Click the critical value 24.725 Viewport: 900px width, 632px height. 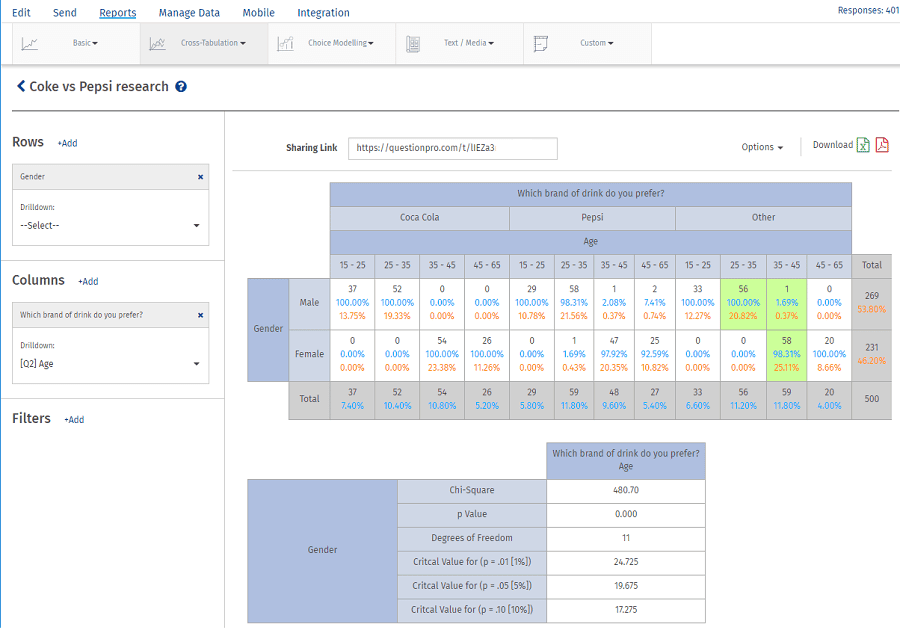[626, 563]
